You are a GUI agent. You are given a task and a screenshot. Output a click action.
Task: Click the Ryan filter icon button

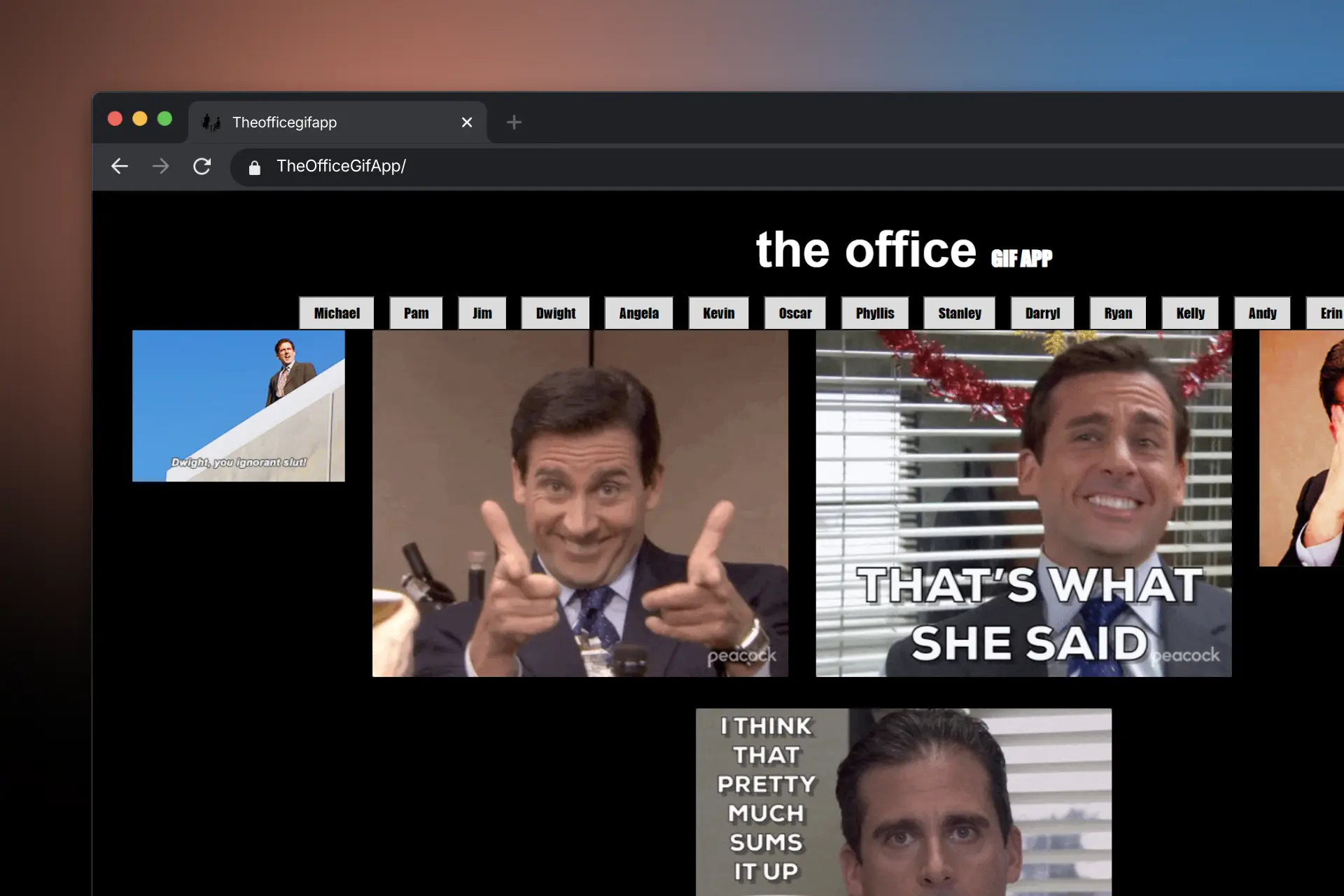click(x=1116, y=312)
